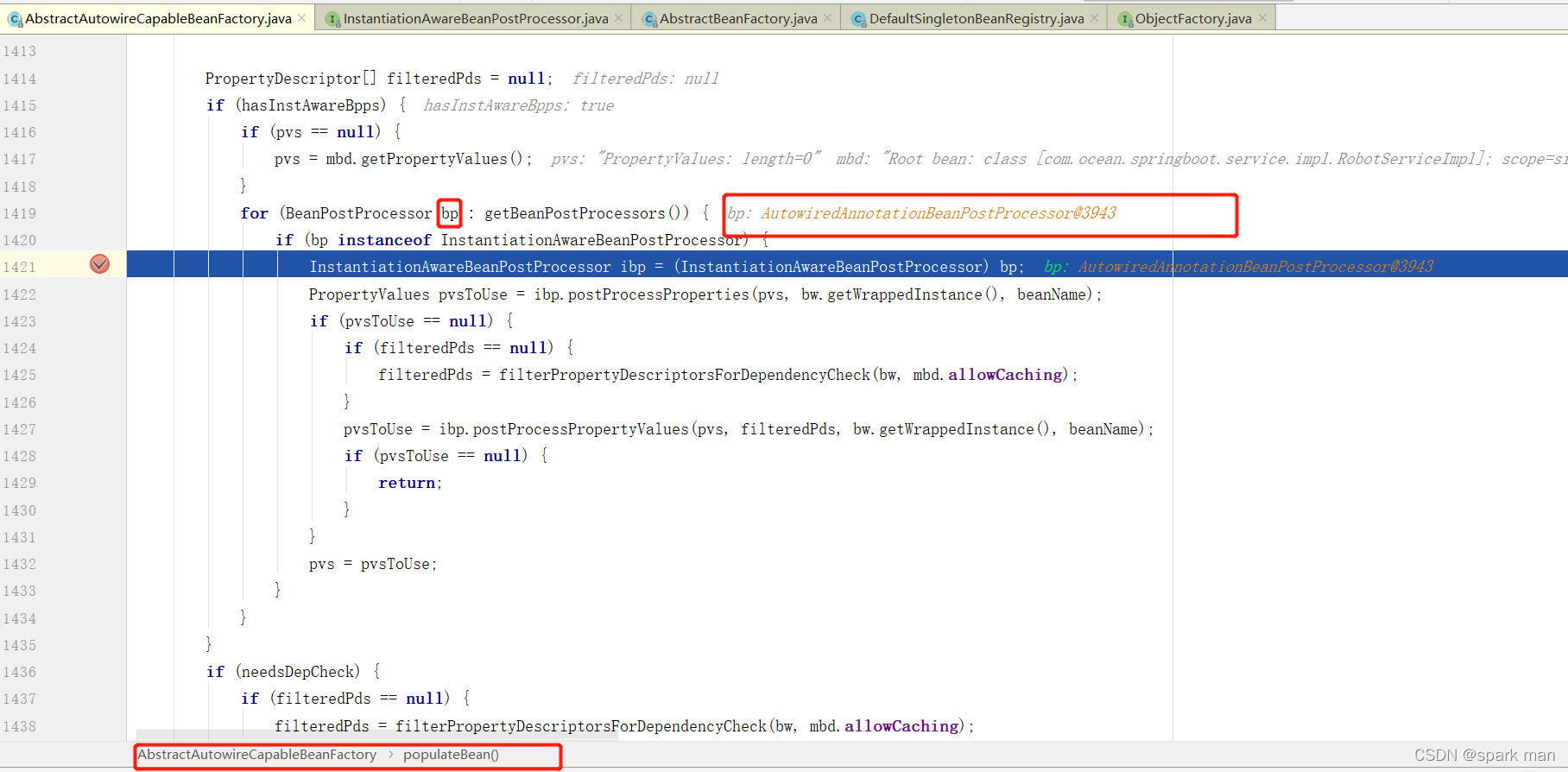Open ObjectFactory.java tab
This screenshot has width=1568, height=772.
coord(1192,18)
